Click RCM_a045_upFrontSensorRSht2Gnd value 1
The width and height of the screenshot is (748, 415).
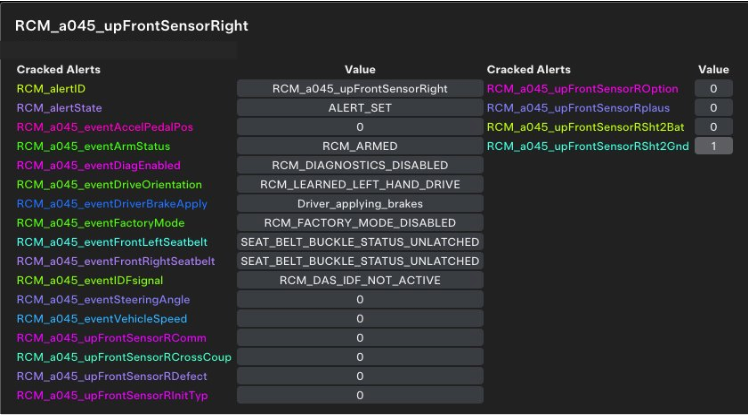pyautogui.click(x=713, y=146)
